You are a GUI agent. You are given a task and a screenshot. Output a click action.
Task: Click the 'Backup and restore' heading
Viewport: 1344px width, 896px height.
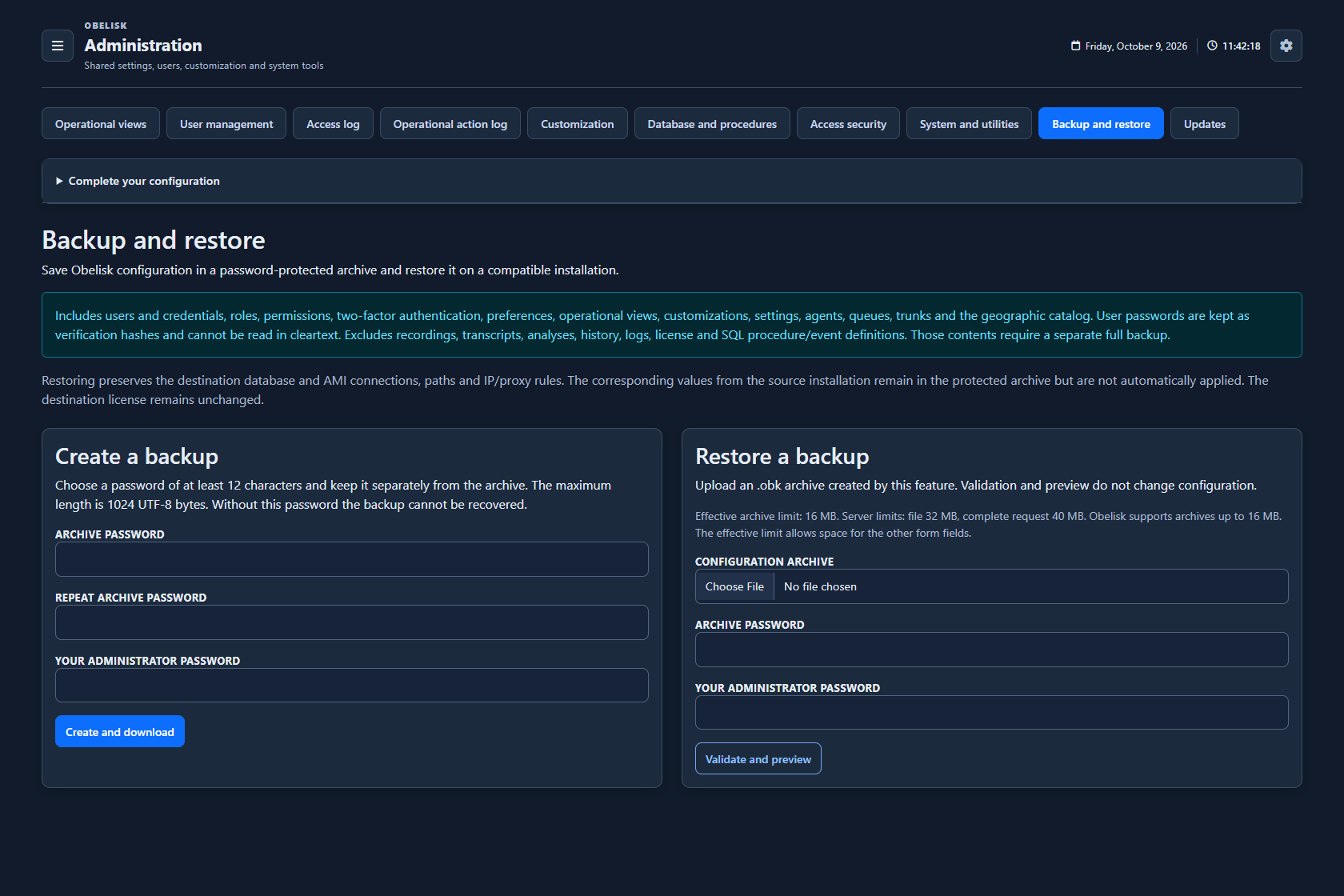point(154,240)
